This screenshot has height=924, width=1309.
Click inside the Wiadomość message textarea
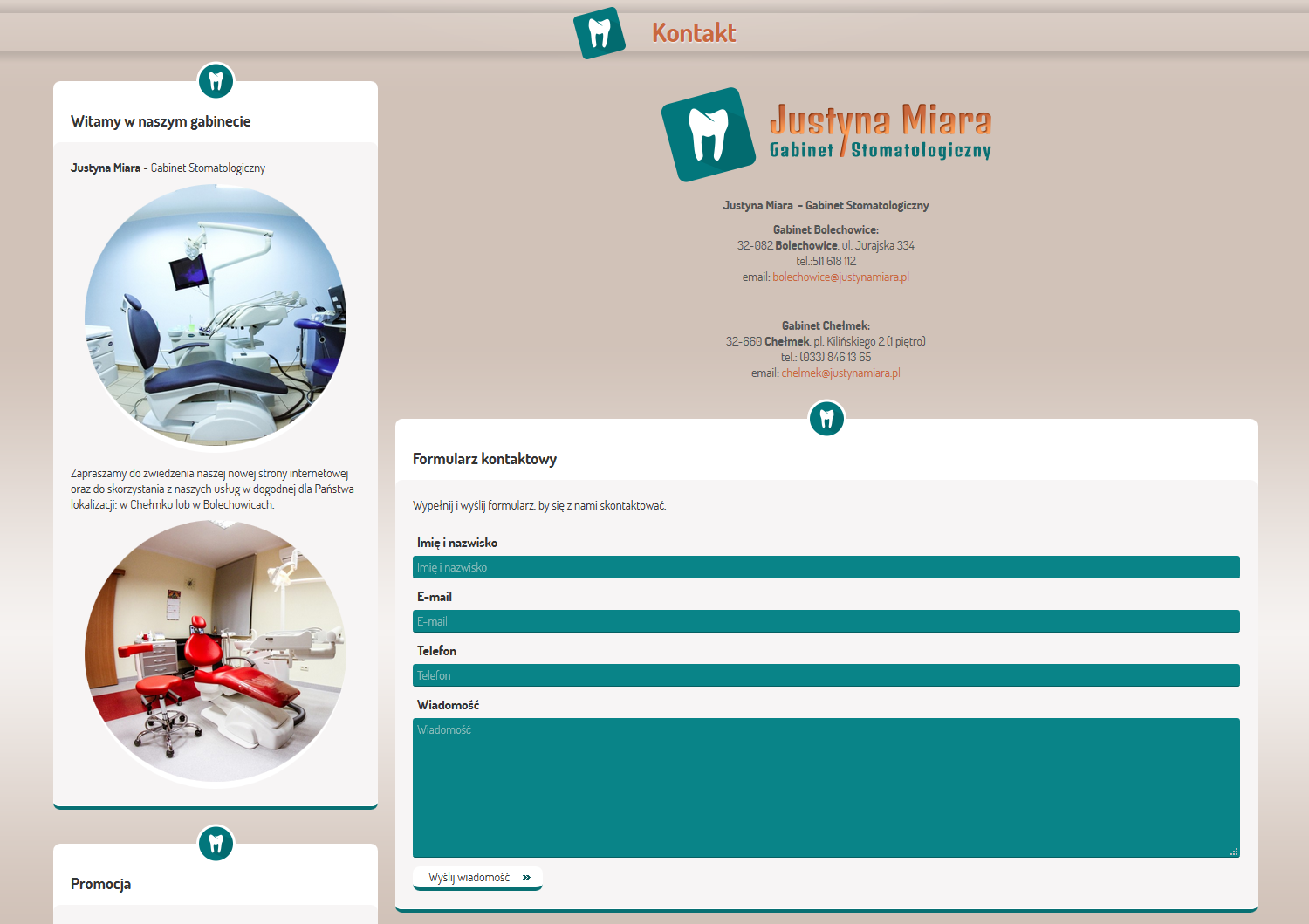pyautogui.click(x=826, y=787)
